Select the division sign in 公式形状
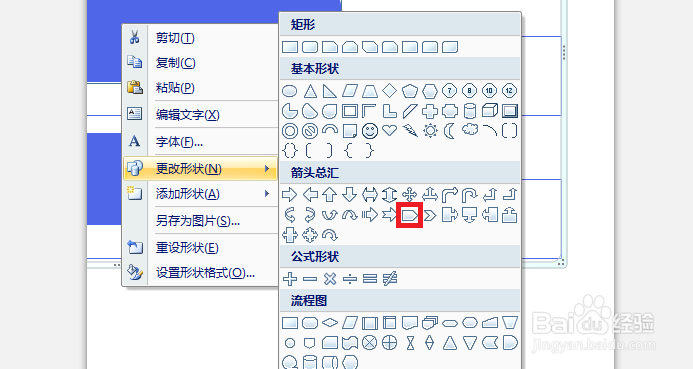 pos(350,279)
